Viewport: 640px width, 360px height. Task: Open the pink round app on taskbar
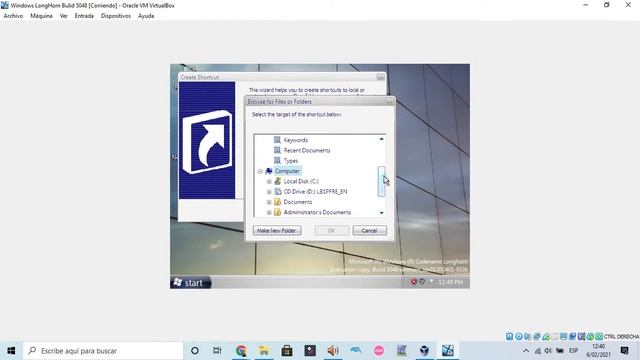379,351
